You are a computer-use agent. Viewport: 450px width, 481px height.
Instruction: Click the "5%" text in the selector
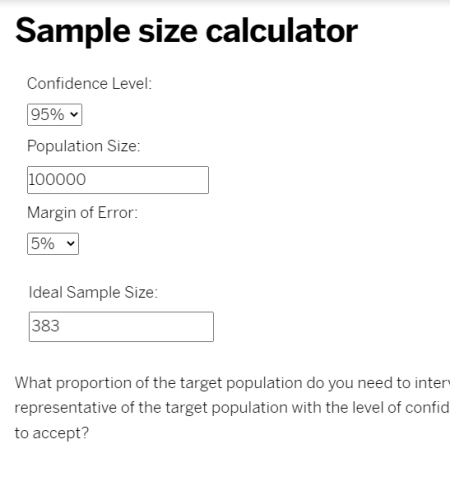pyautogui.click(x=42, y=244)
